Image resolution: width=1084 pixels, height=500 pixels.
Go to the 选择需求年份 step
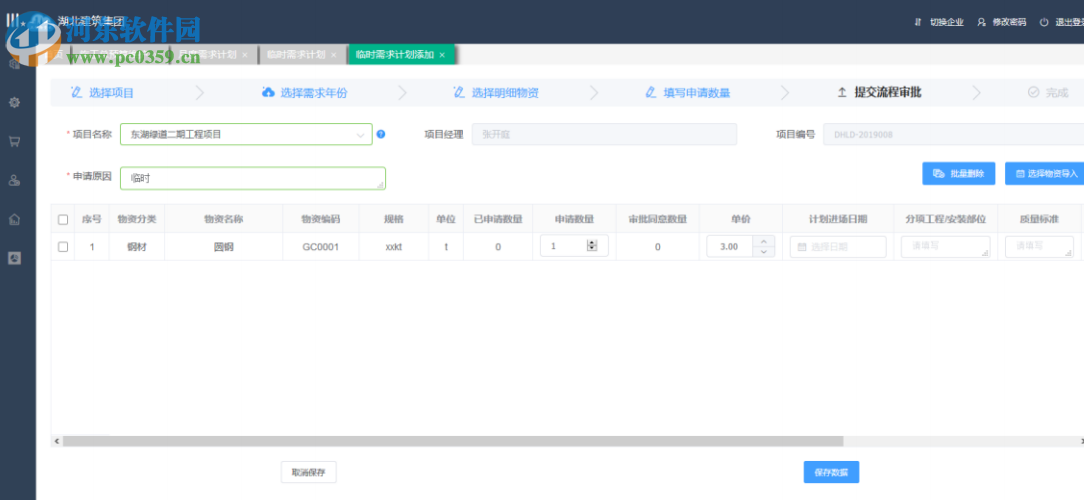tap(314, 93)
